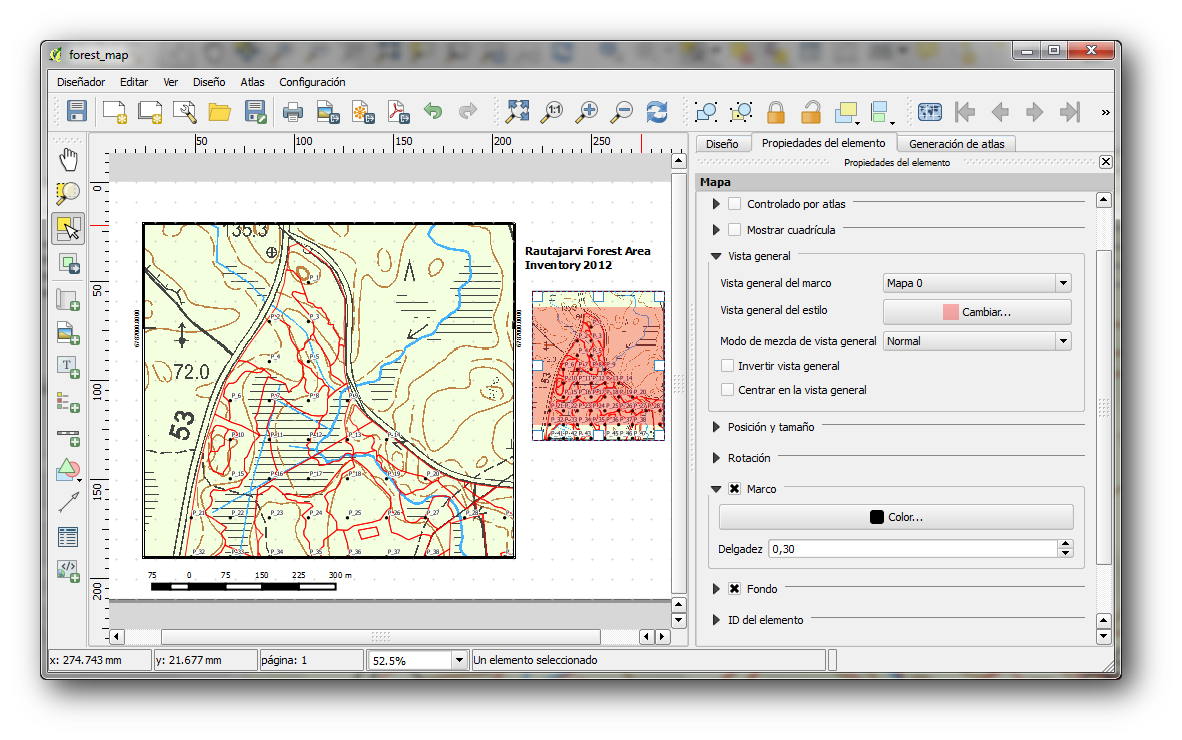Click the zoom out magnifier
The width and height of the screenshot is (1182, 740).
click(x=622, y=112)
